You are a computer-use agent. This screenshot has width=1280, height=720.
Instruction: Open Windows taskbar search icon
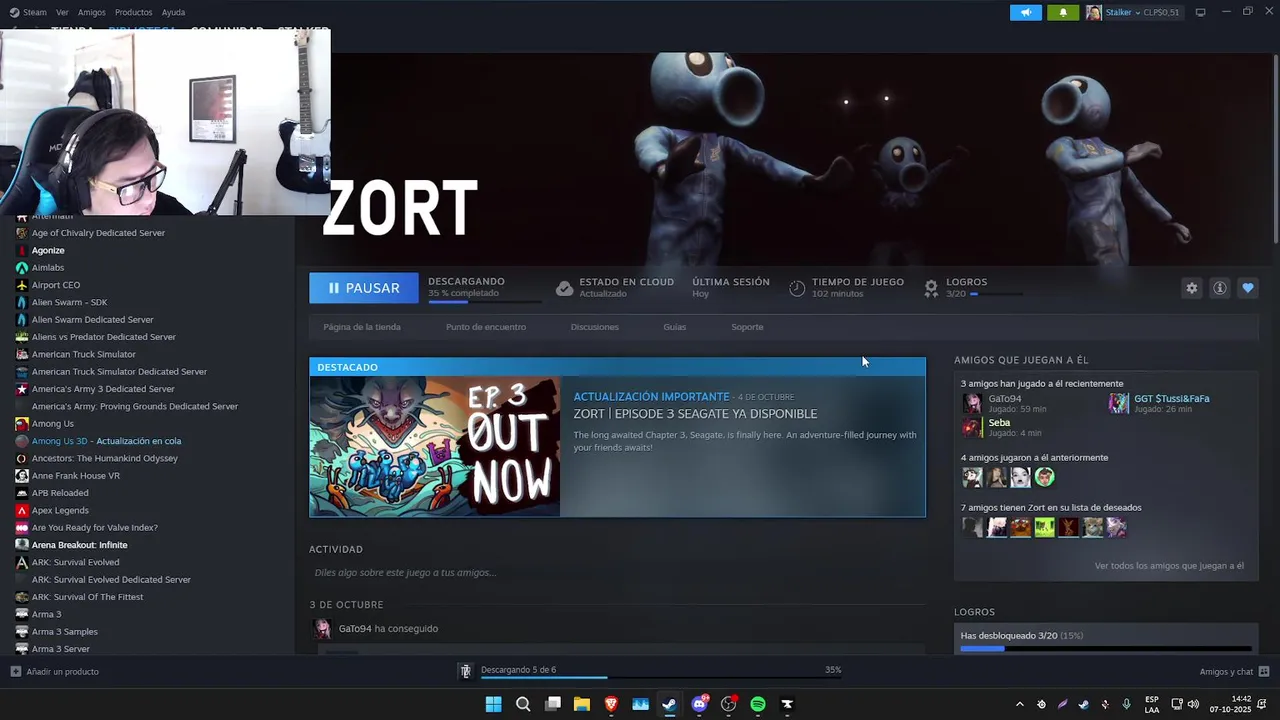[523, 704]
